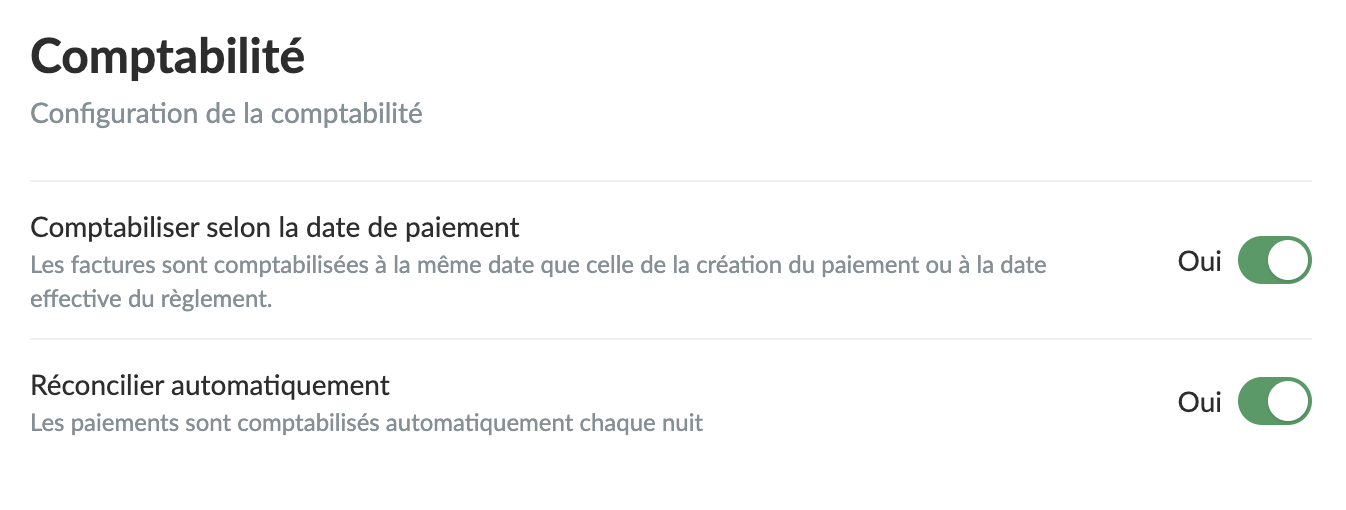Click divider line between the two settings
Image resolution: width=1346 pixels, height=510 pixels.
pyautogui.click(x=670, y=339)
